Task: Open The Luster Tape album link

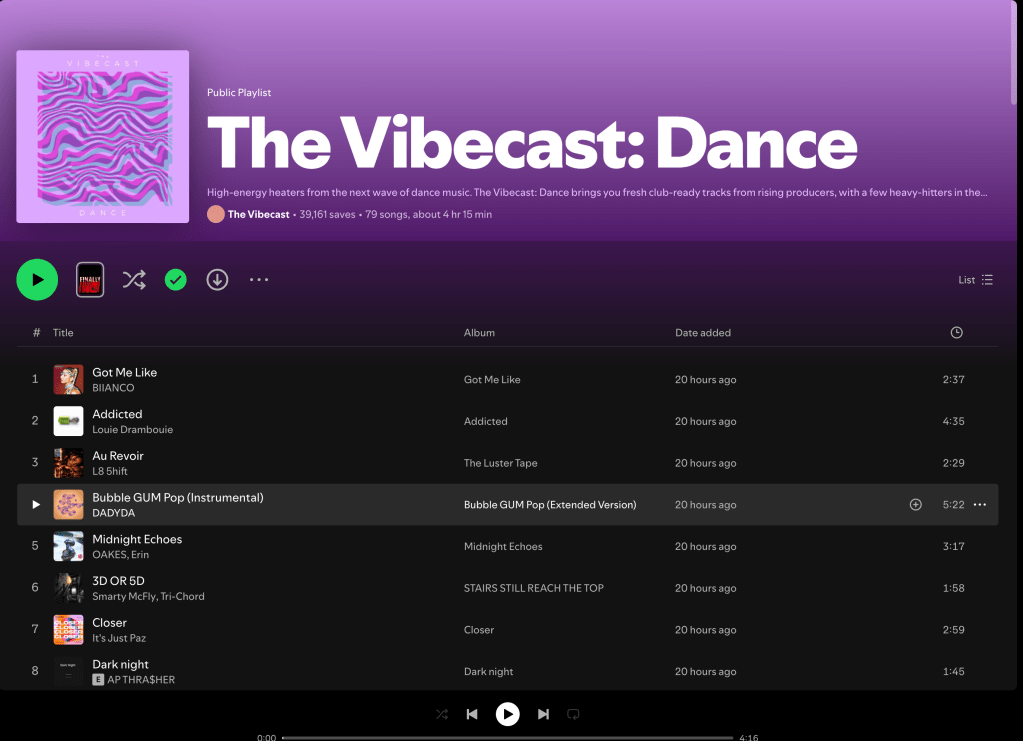Action: tap(500, 463)
